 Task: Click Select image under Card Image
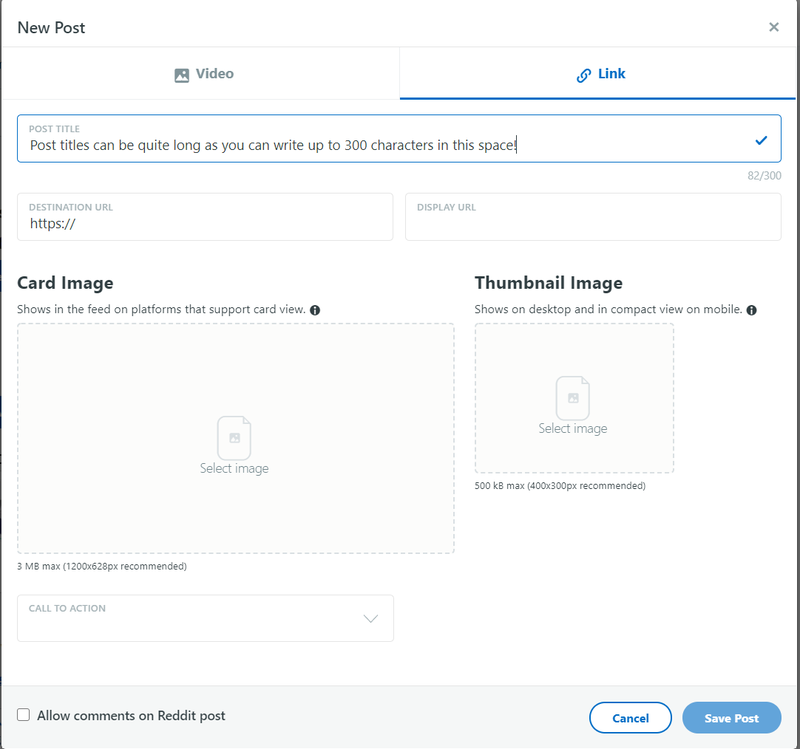point(234,468)
